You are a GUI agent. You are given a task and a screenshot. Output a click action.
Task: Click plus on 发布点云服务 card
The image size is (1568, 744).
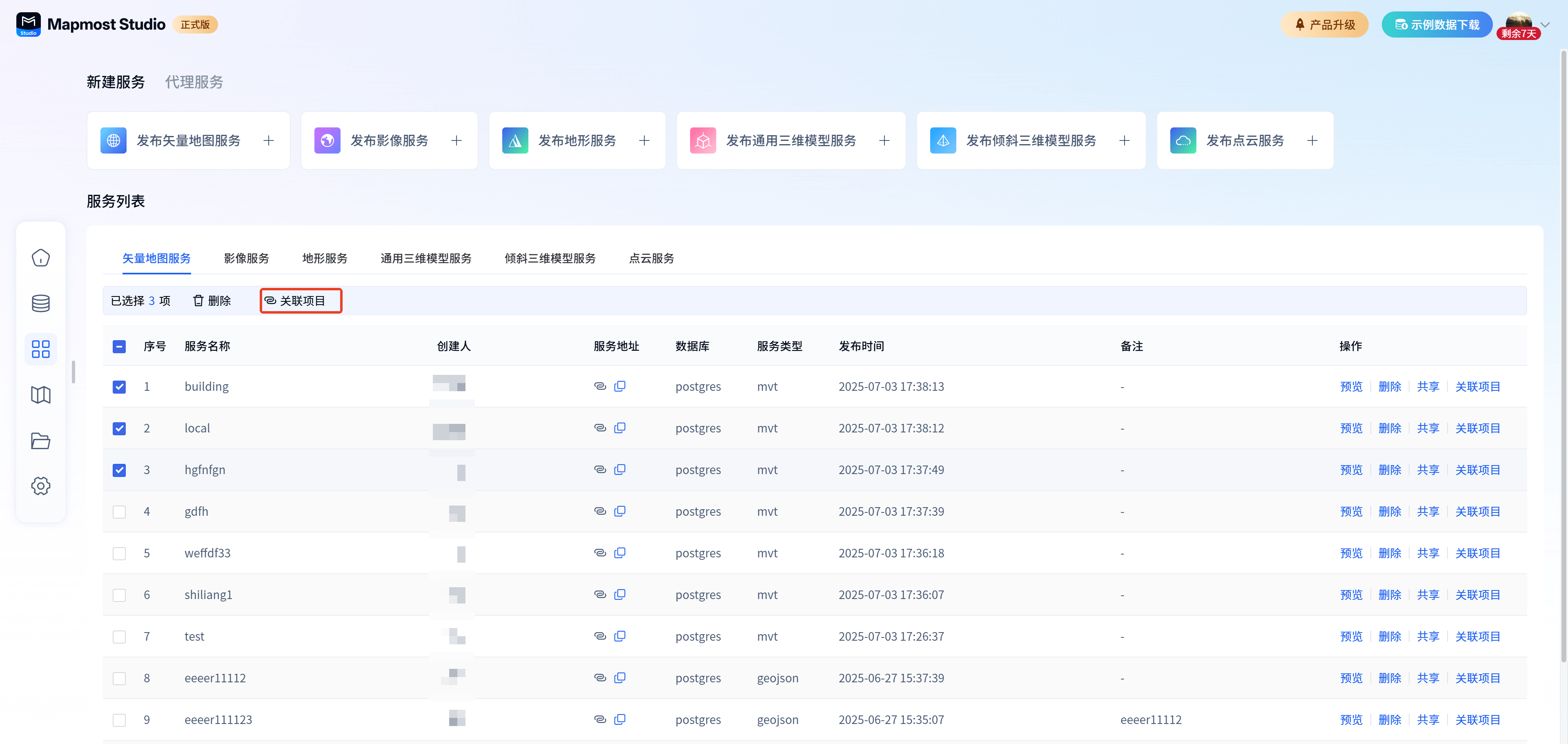click(1312, 140)
